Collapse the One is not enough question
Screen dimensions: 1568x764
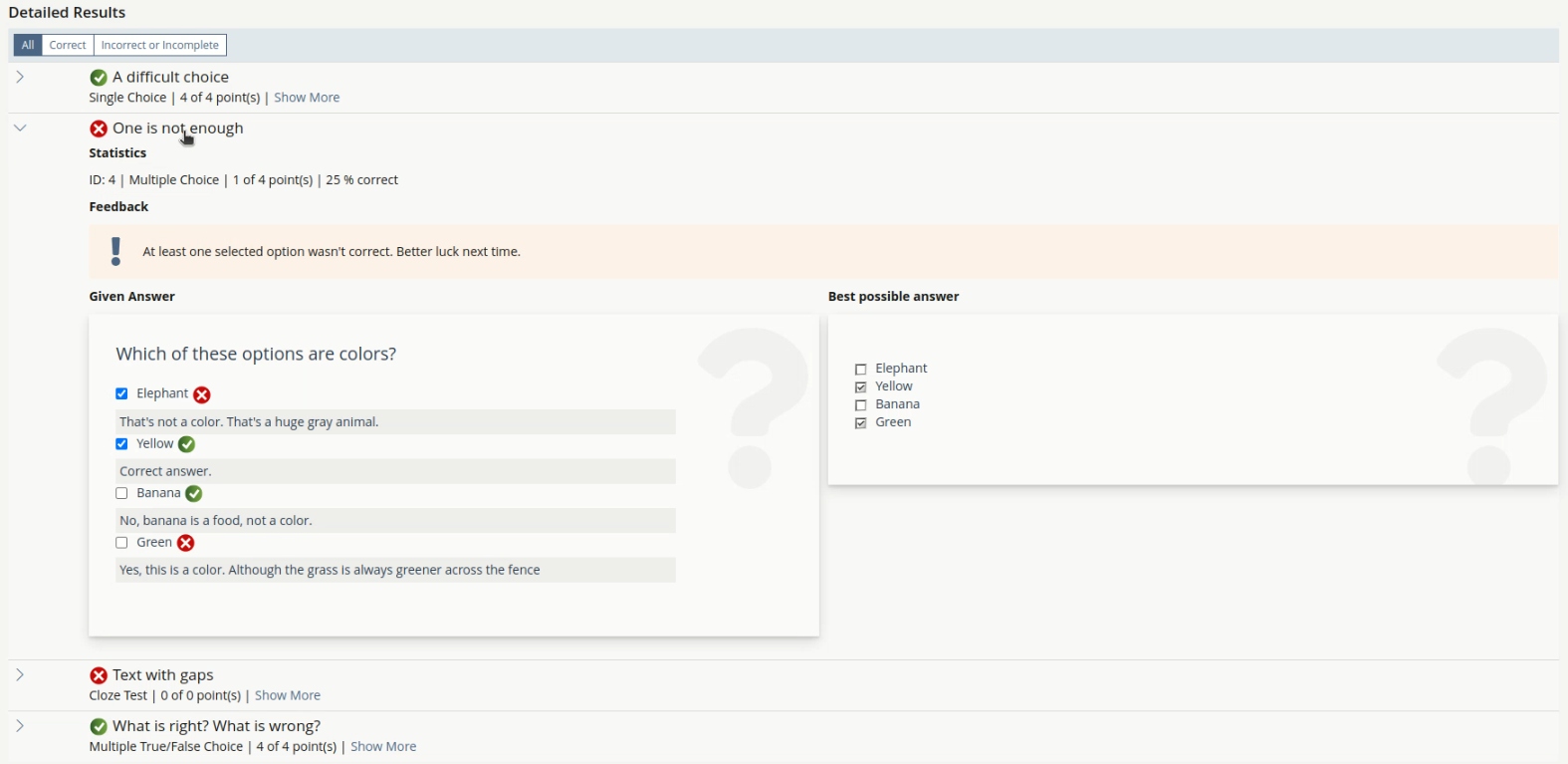pyautogui.click(x=20, y=127)
